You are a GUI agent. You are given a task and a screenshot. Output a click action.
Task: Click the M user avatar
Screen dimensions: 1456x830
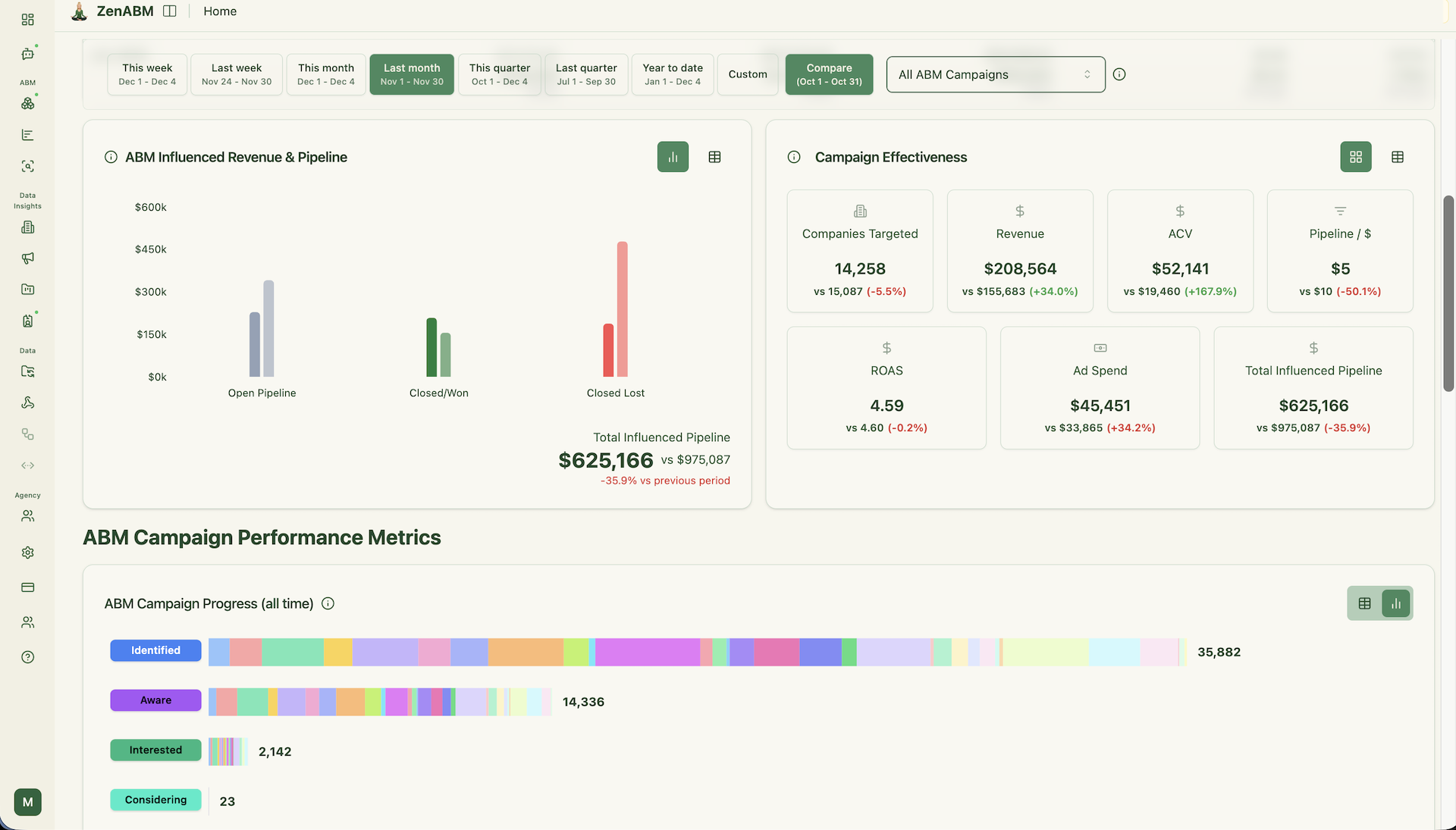pos(28,802)
